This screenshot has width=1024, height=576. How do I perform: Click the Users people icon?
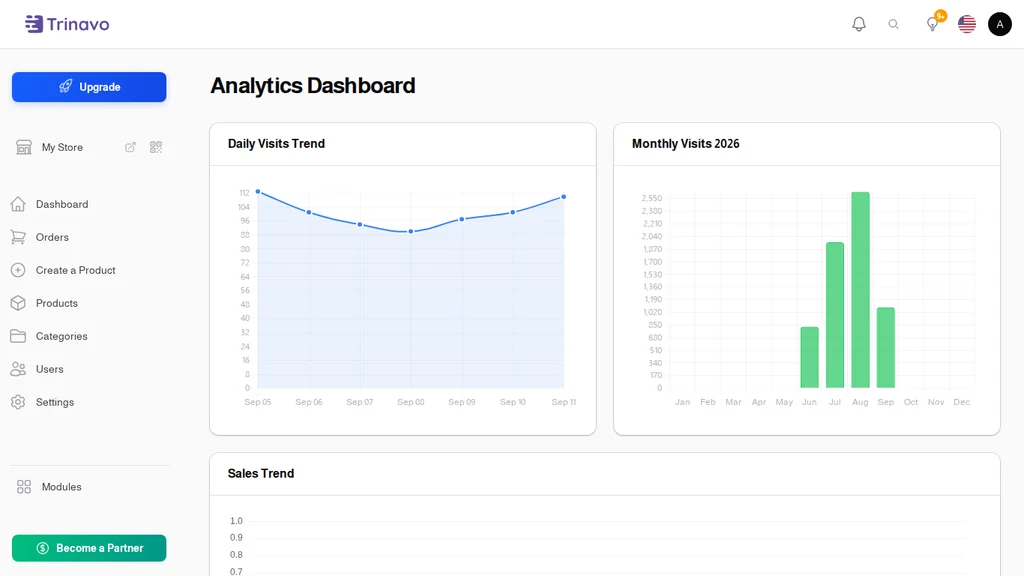(18, 369)
